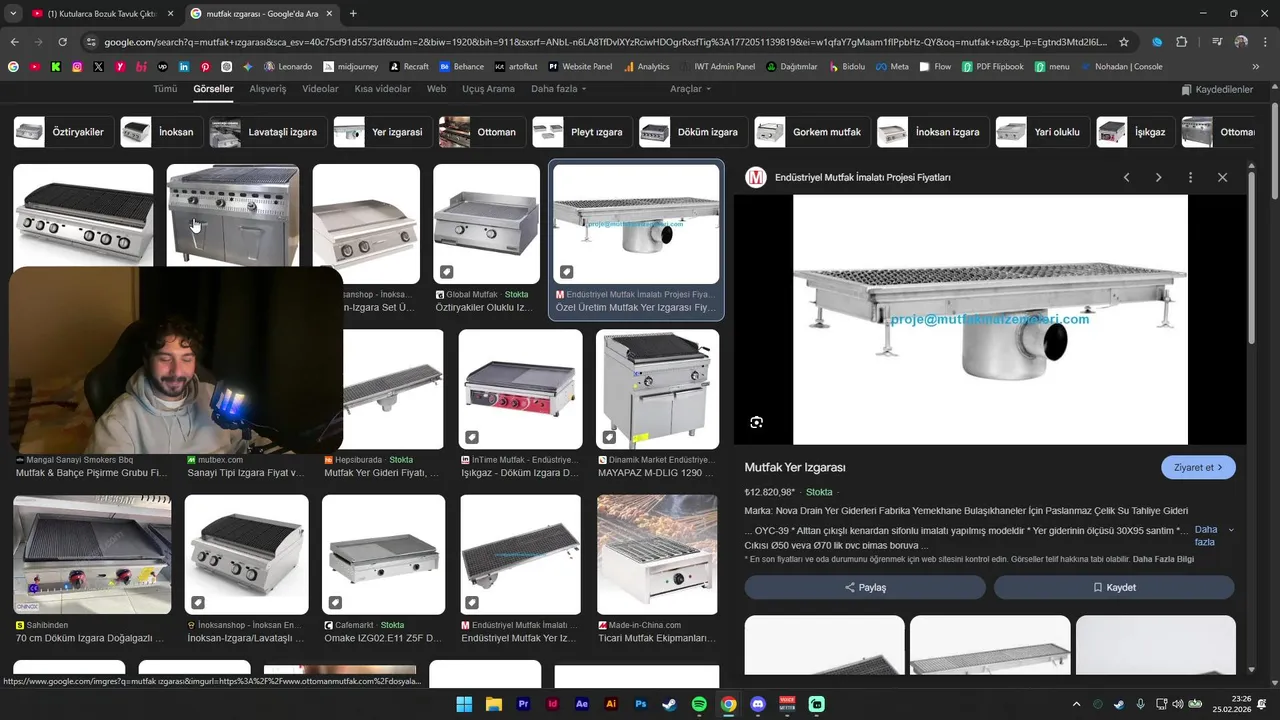Click the 'Ziyaret et' button
Screen dimensions: 1280x720
tap(1198, 467)
